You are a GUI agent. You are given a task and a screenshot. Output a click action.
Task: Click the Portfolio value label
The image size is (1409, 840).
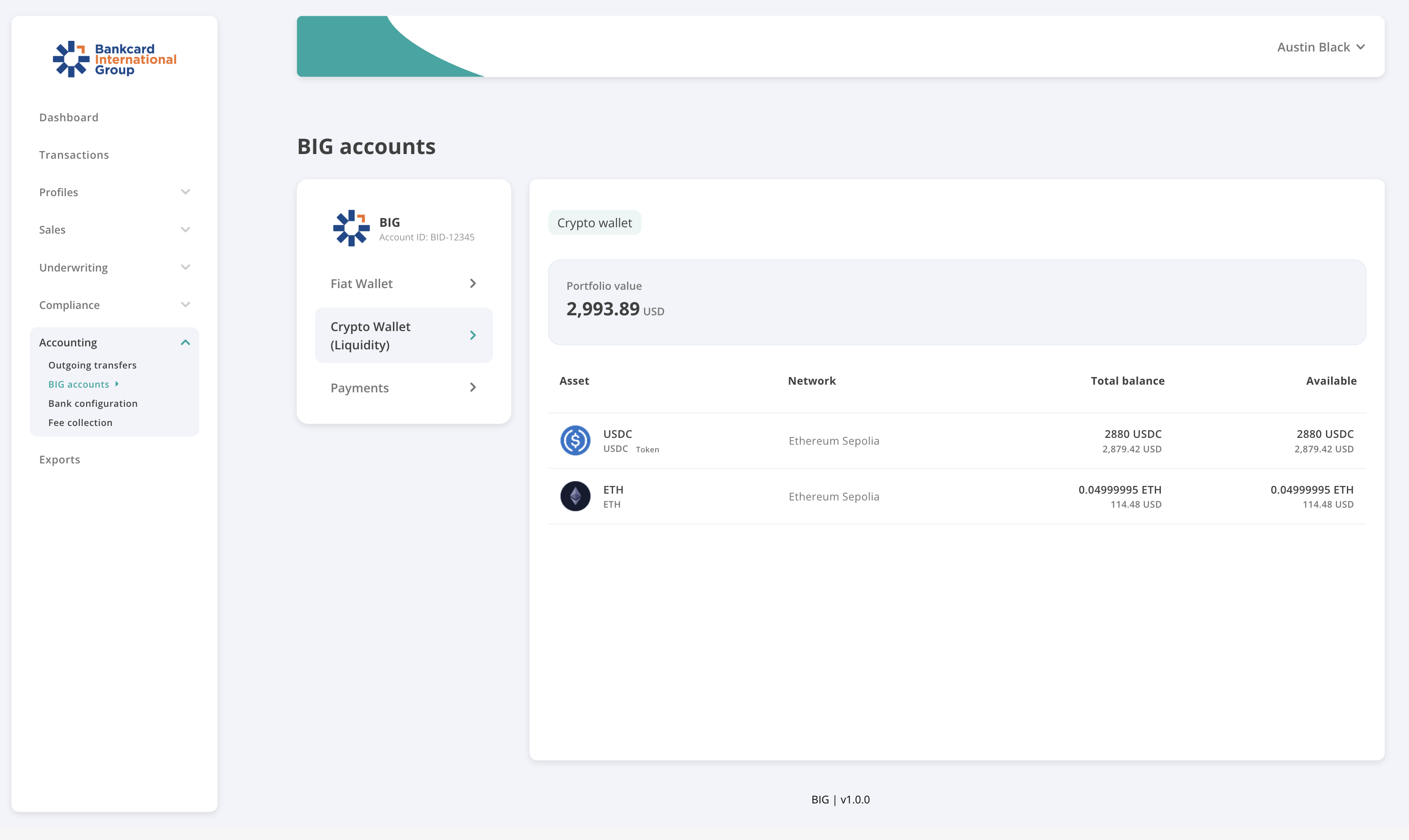click(x=604, y=286)
